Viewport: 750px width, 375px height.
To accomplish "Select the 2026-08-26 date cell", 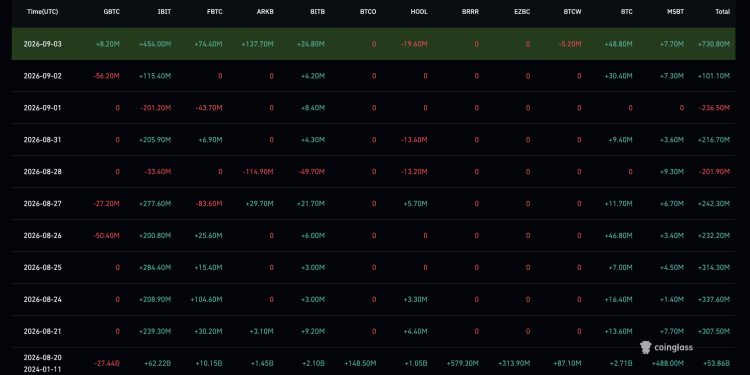I will point(43,236).
